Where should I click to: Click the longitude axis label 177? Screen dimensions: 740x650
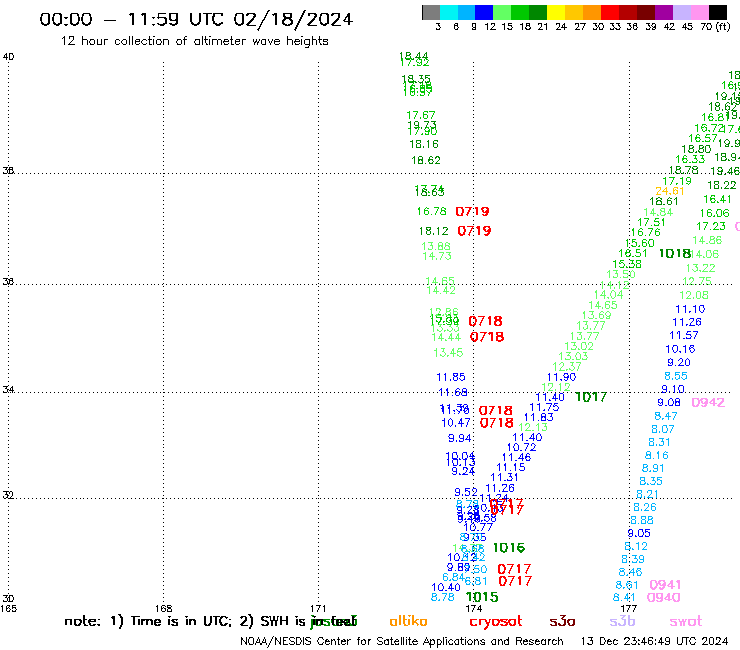(629, 608)
